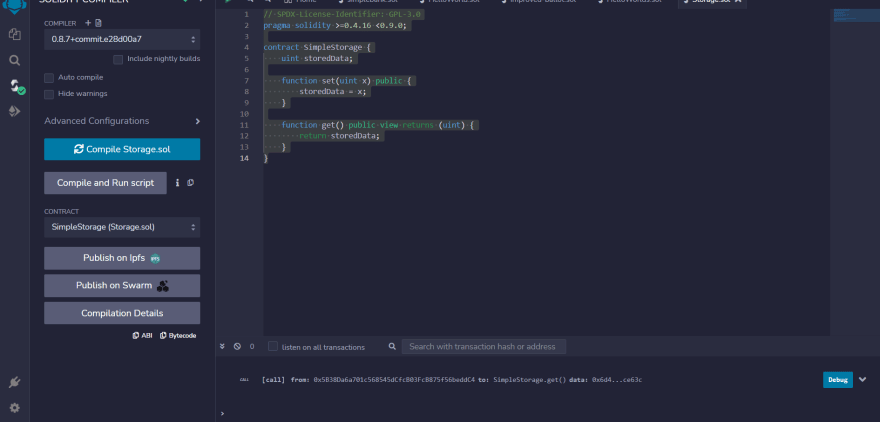Click the from address 0x5B38Da6a in terminal
This screenshot has width=880, height=422.
coord(394,380)
